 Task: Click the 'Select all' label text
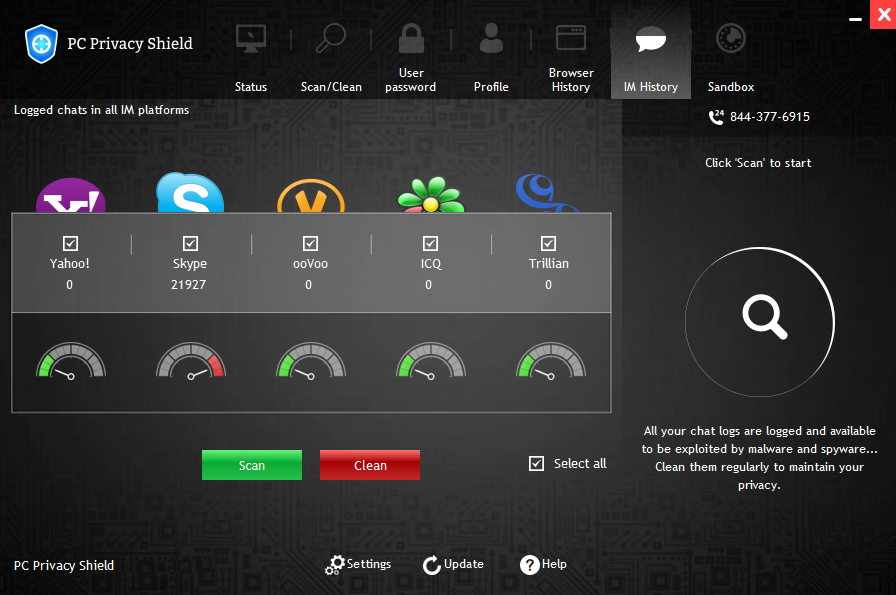click(x=580, y=464)
